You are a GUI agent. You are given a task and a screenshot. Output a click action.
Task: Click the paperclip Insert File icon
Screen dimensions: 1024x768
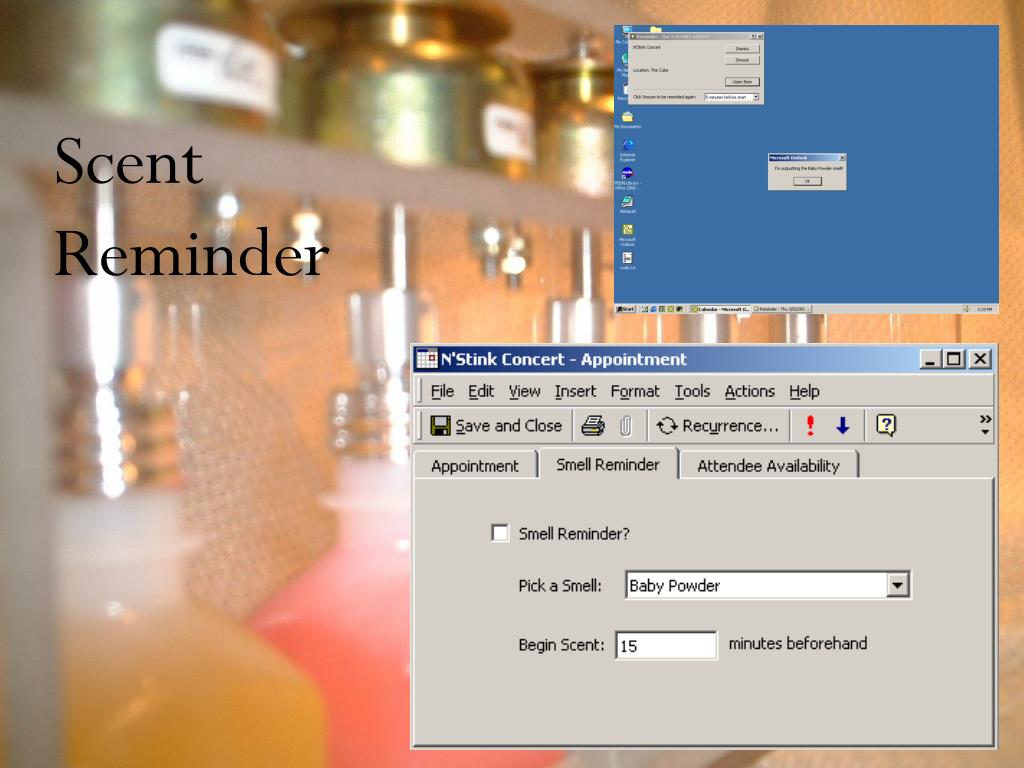click(626, 426)
